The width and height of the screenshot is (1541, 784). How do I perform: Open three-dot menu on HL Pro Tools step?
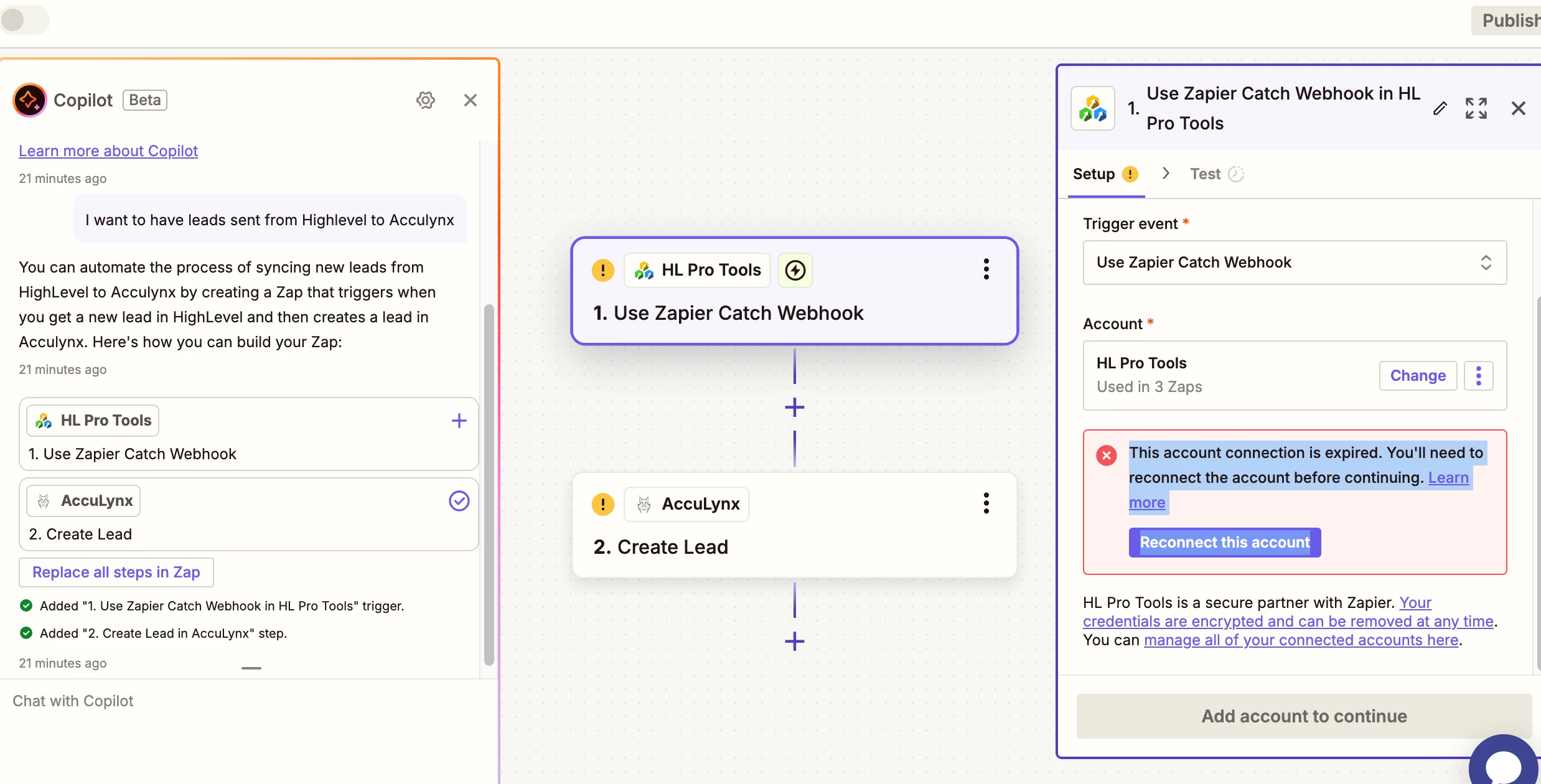(986, 269)
